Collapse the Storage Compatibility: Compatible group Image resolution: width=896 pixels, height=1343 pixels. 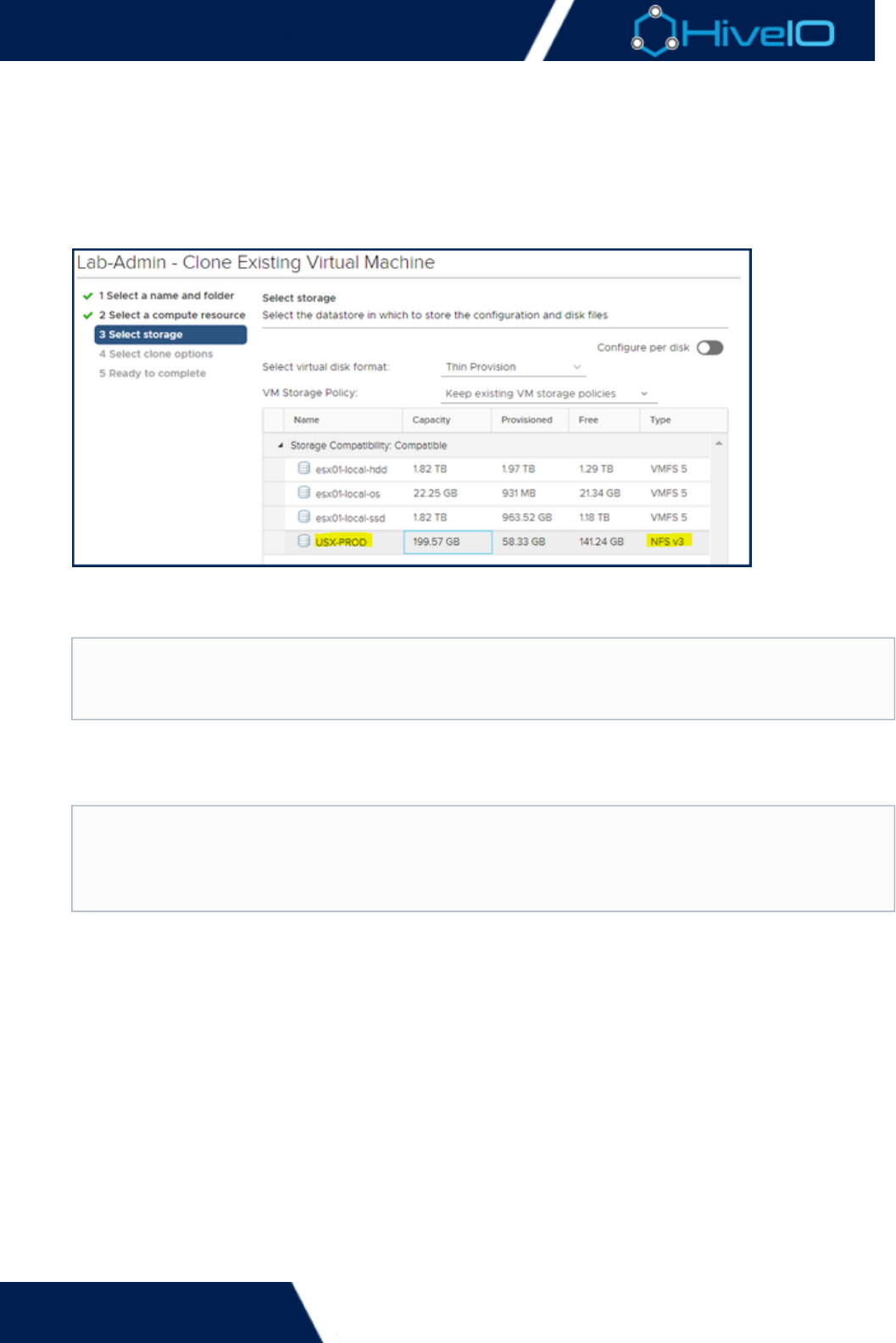(x=281, y=445)
